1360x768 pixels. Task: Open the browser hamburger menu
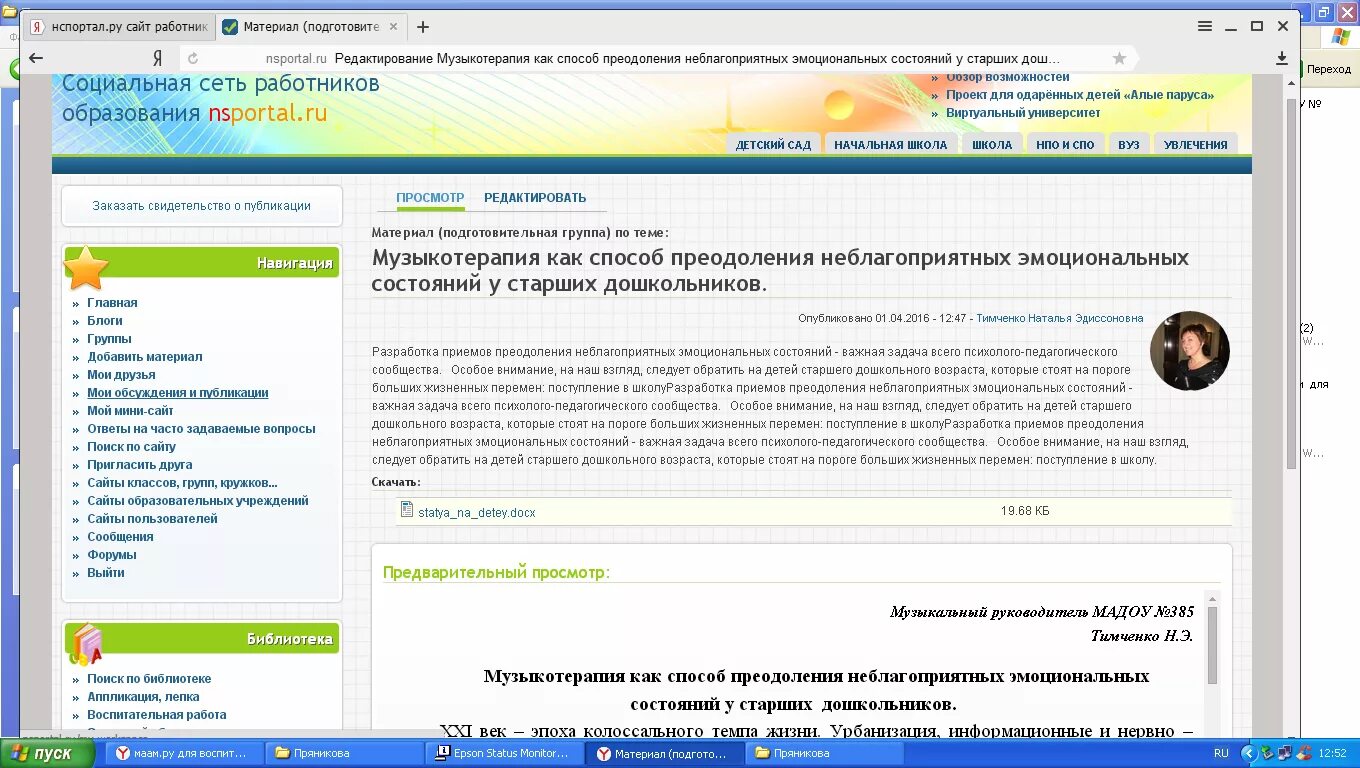point(1205,27)
